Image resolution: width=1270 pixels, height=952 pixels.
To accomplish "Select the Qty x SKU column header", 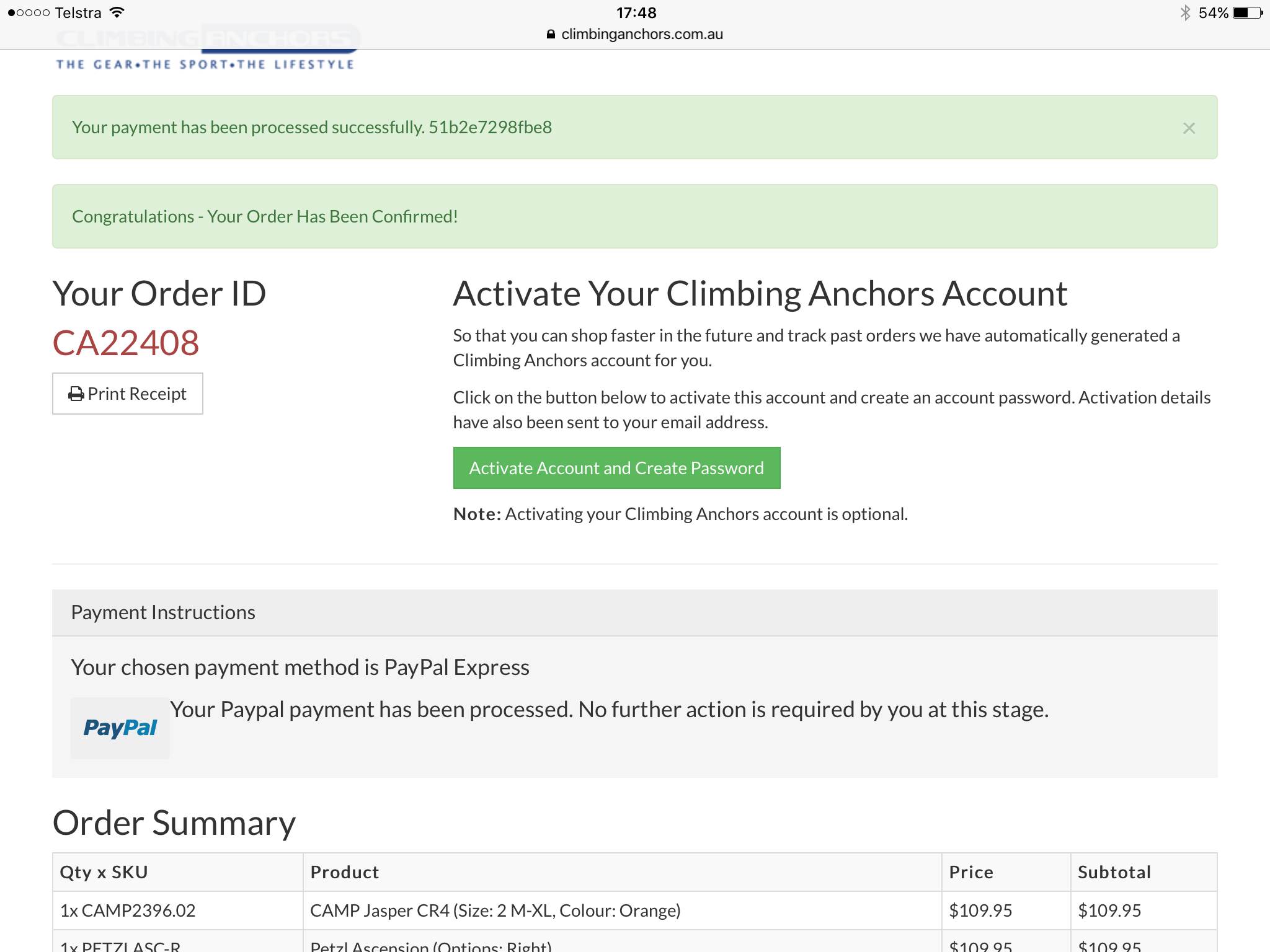I will tap(104, 872).
